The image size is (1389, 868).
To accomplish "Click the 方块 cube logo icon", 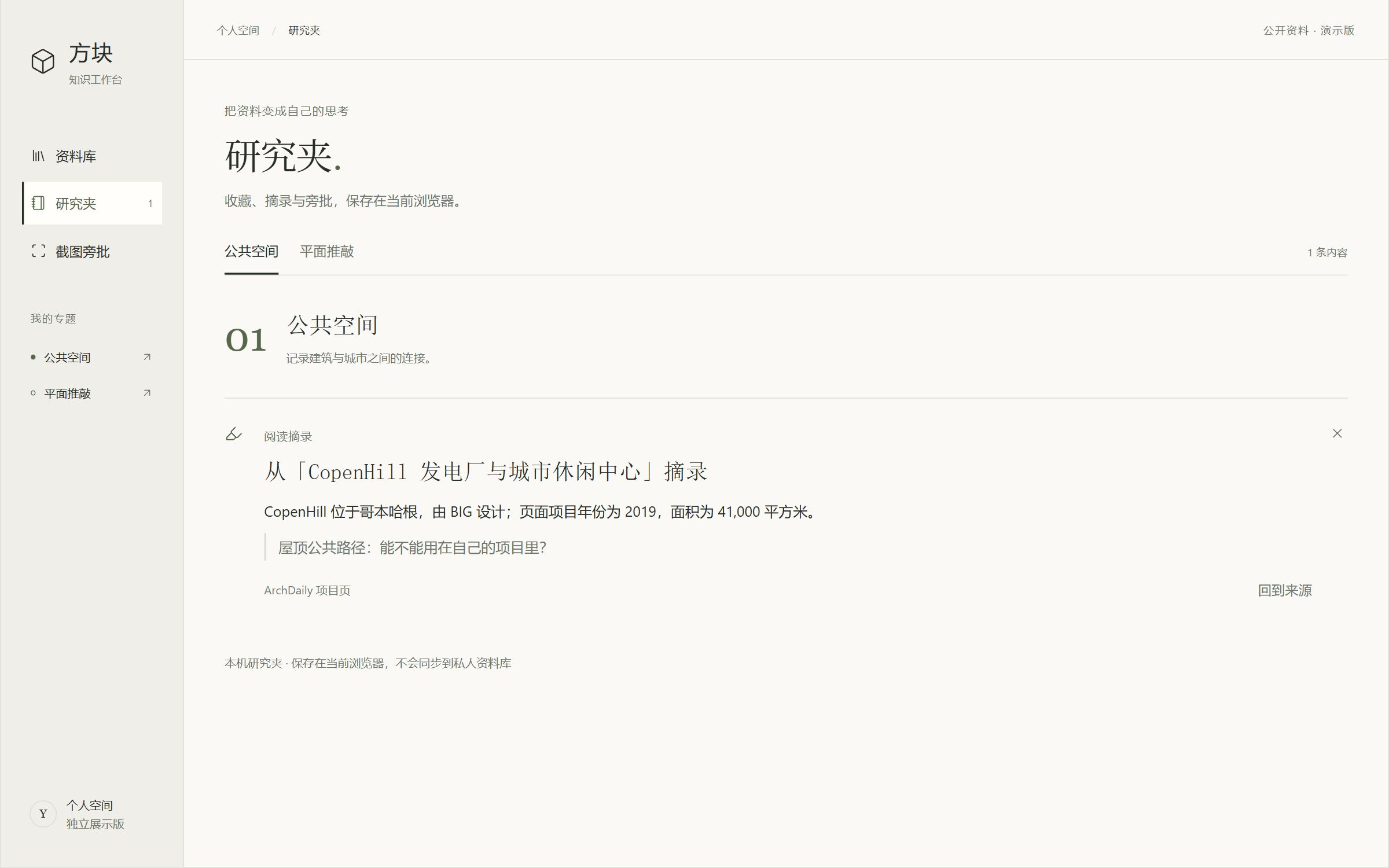I will click(x=43, y=61).
